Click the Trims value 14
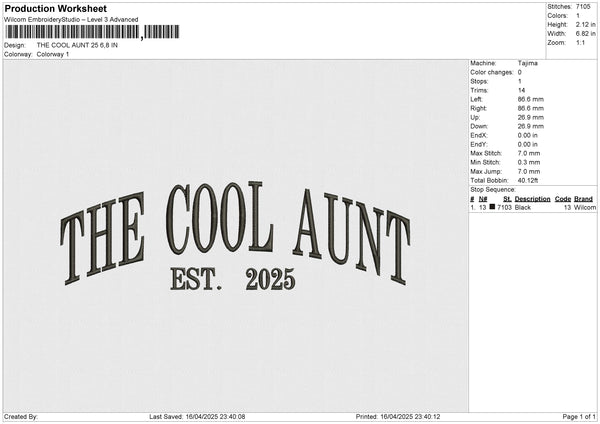Viewport: 600px width, 424px height. point(521,90)
